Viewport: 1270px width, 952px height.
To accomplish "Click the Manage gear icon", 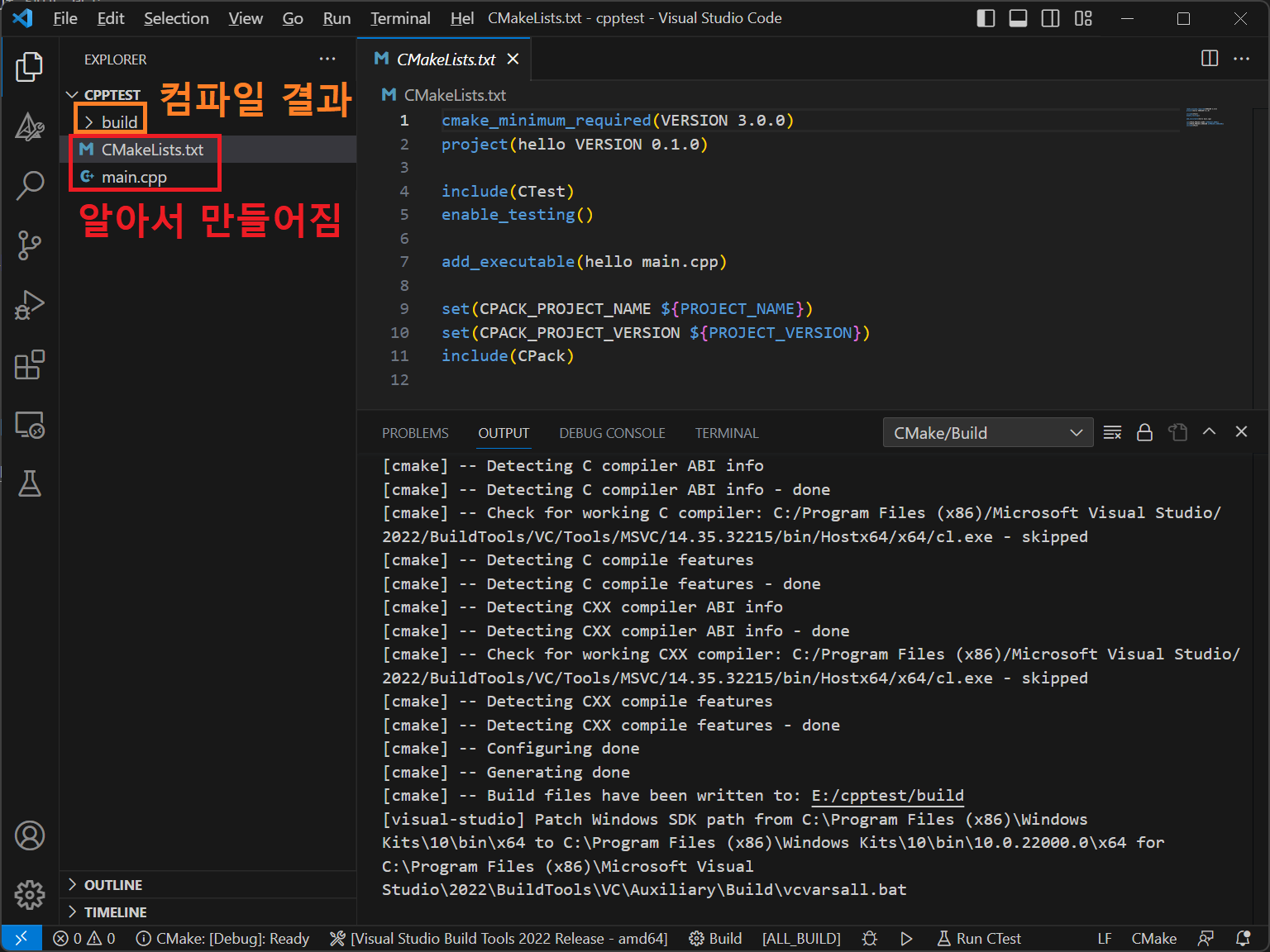I will tap(30, 894).
